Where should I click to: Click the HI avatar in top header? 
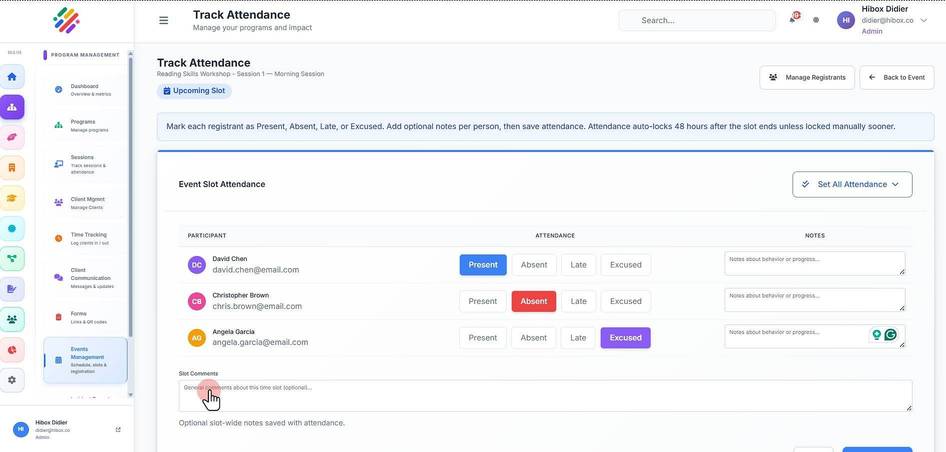pos(846,20)
